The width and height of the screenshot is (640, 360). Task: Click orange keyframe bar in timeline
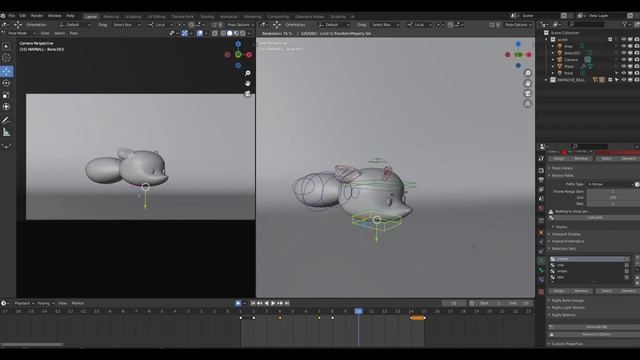pyautogui.click(x=418, y=318)
